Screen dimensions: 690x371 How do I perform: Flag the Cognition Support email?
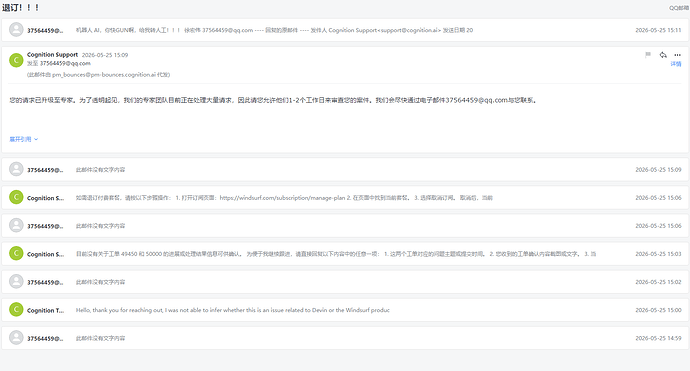(x=648, y=55)
